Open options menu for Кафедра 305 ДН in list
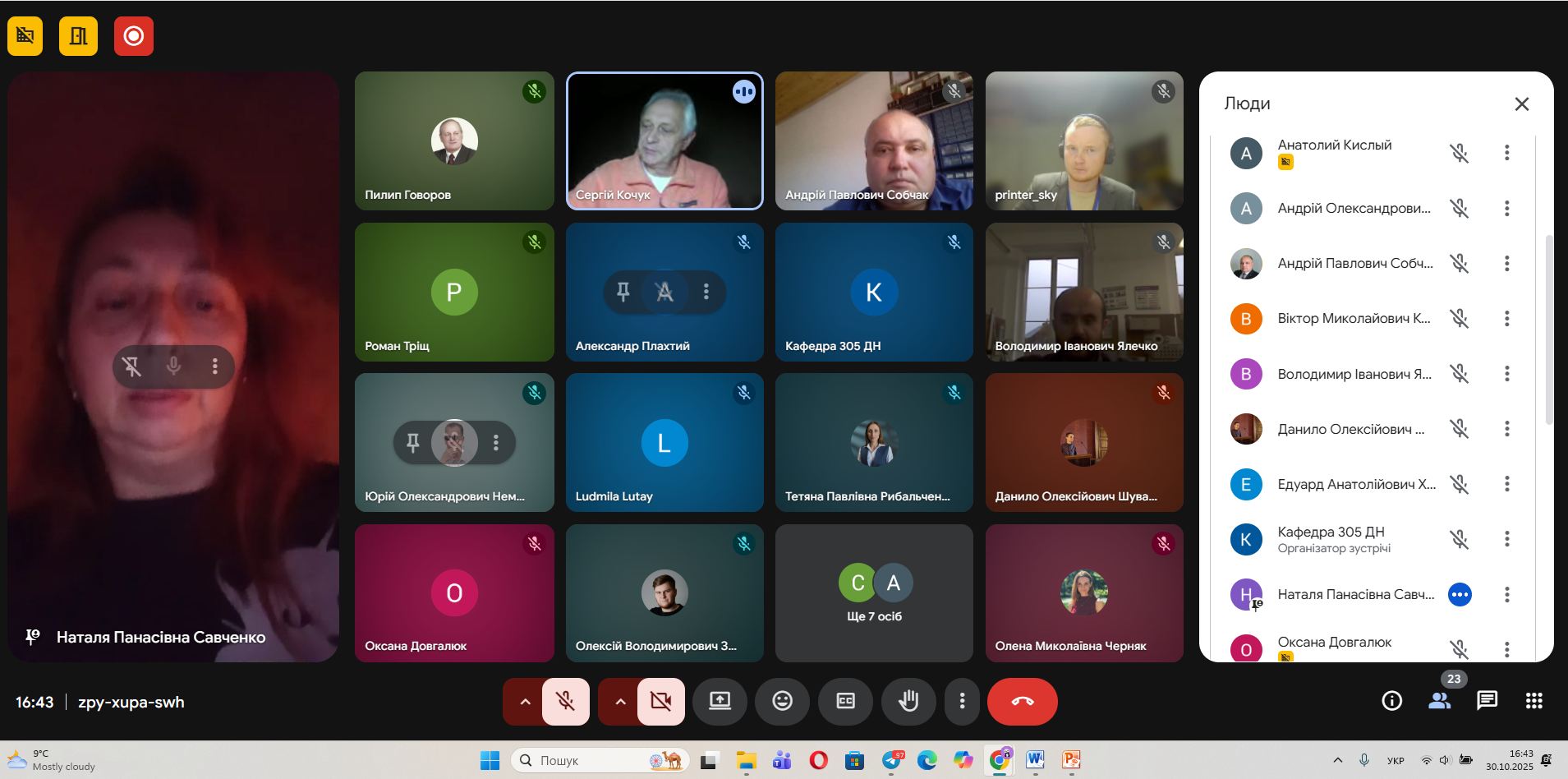1568x779 pixels. [x=1506, y=539]
